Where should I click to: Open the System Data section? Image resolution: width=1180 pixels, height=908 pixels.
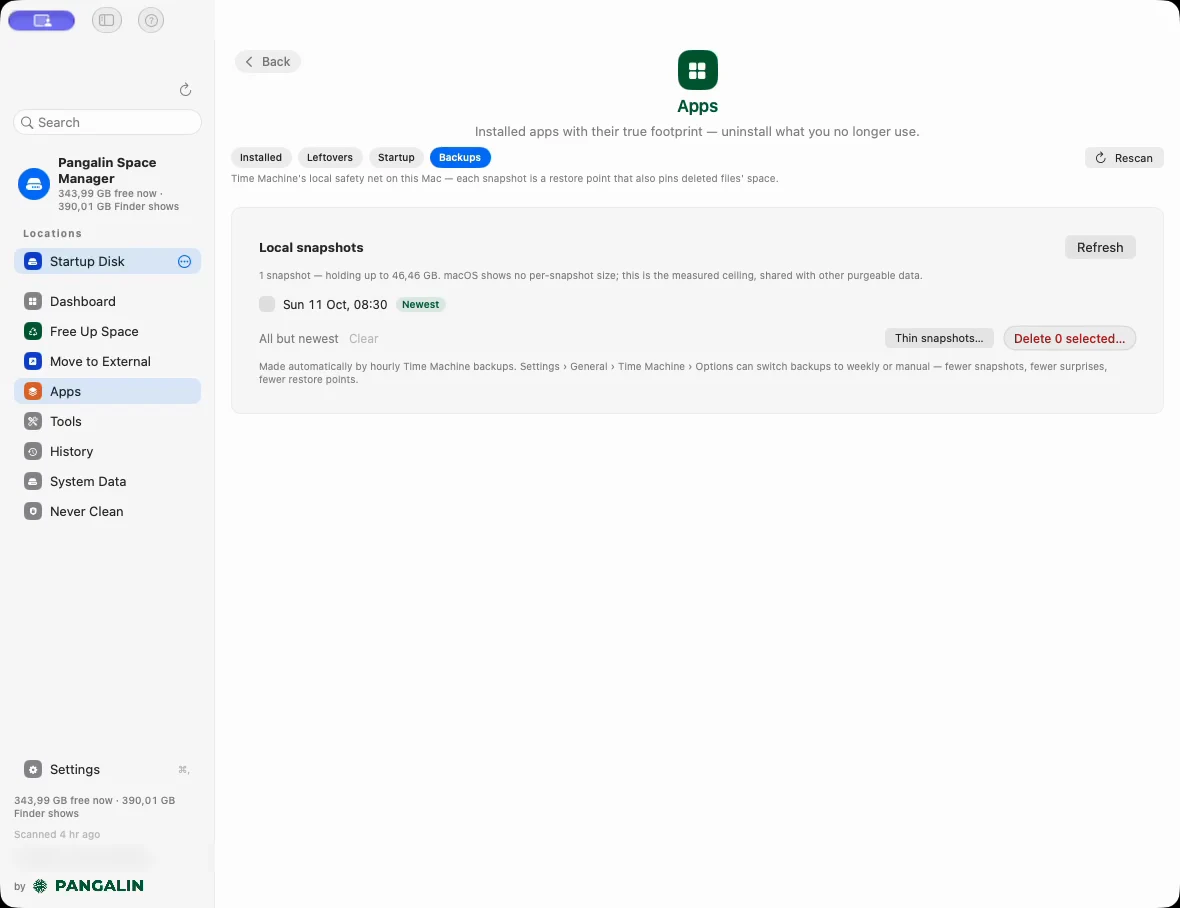pyautogui.click(x=108, y=481)
